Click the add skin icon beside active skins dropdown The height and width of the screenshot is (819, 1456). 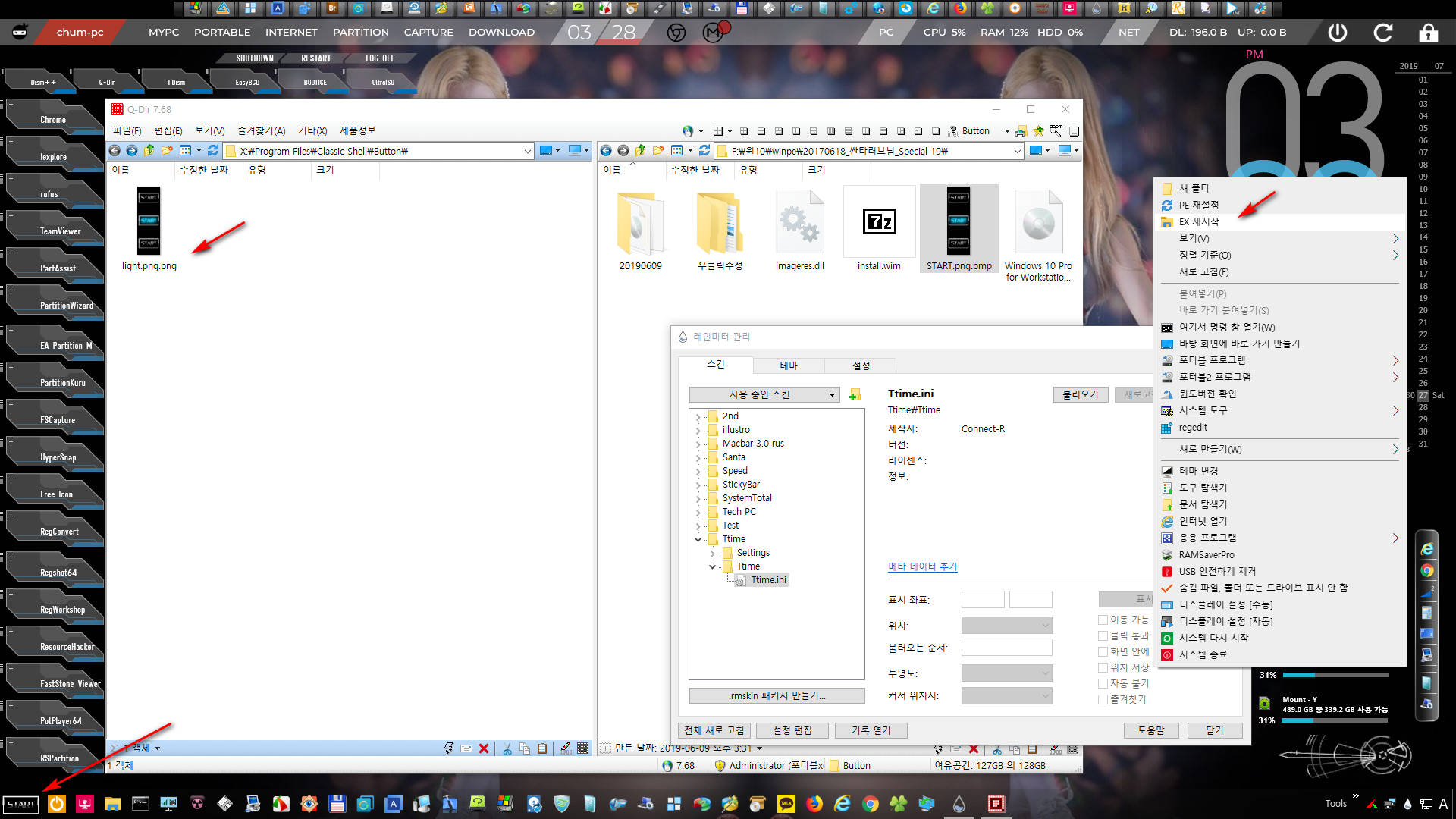(x=855, y=395)
